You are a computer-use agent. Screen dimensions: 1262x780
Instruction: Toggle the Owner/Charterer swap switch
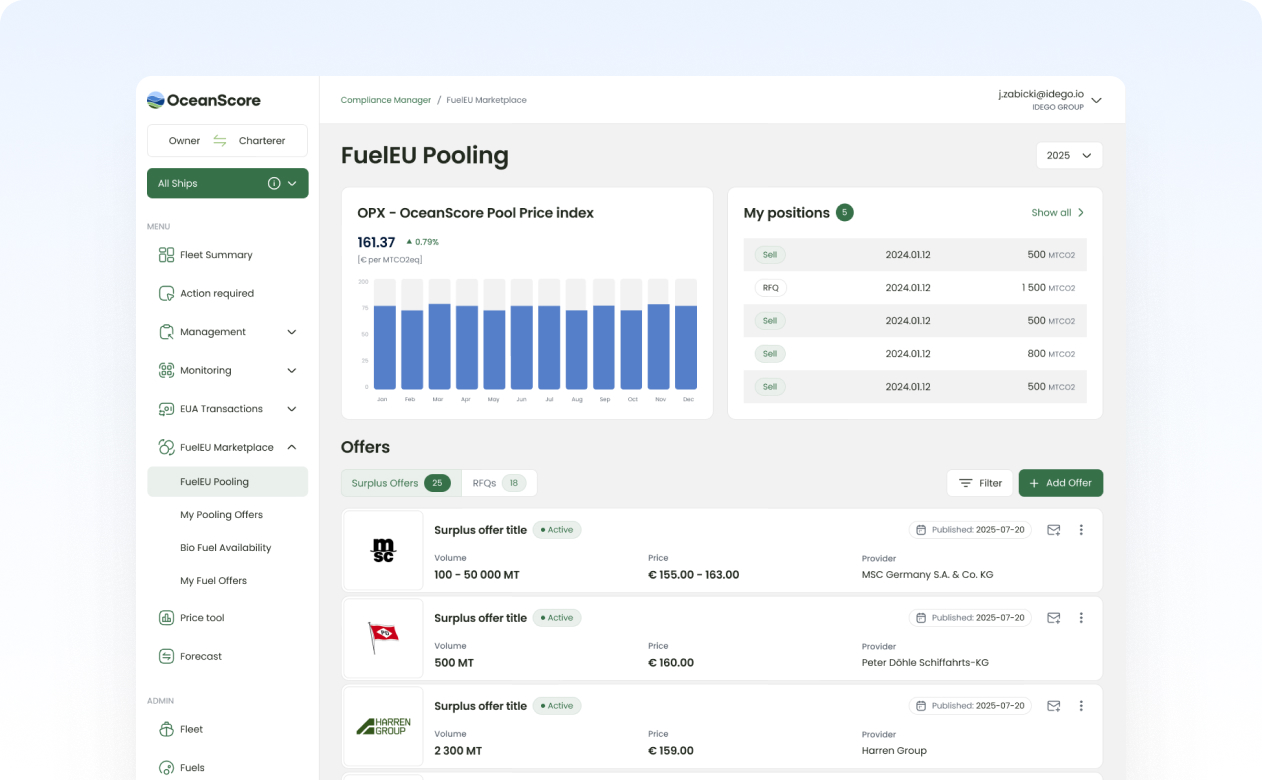pyautogui.click(x=220, y=141)
